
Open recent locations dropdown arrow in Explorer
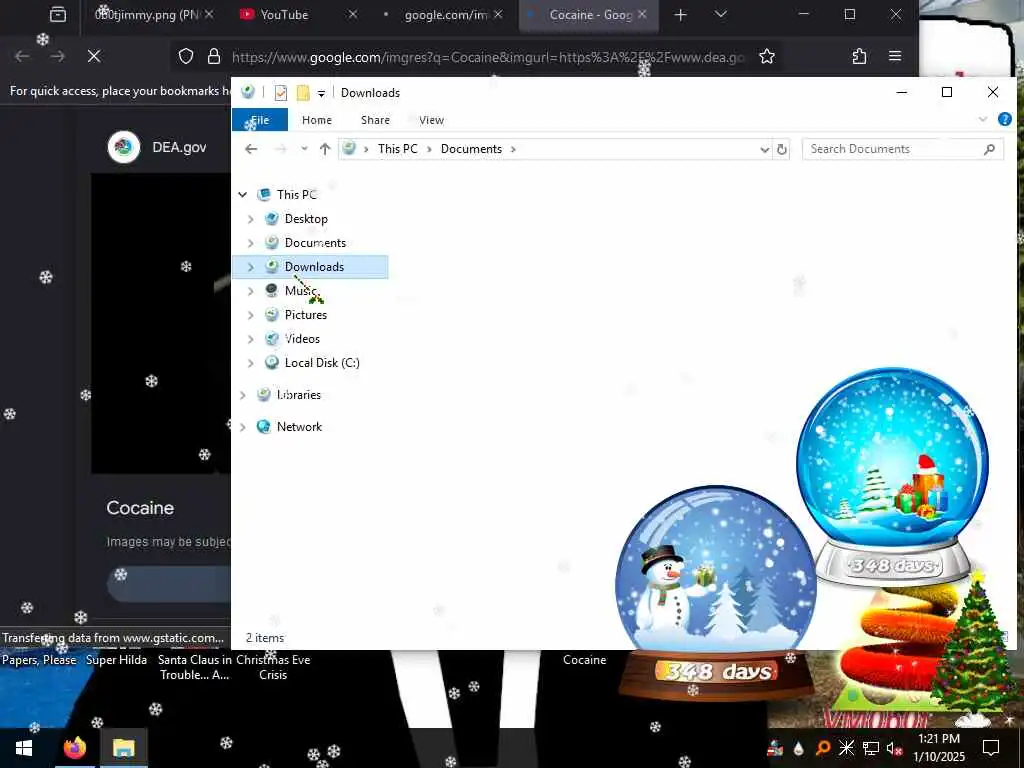coord(304,149)
